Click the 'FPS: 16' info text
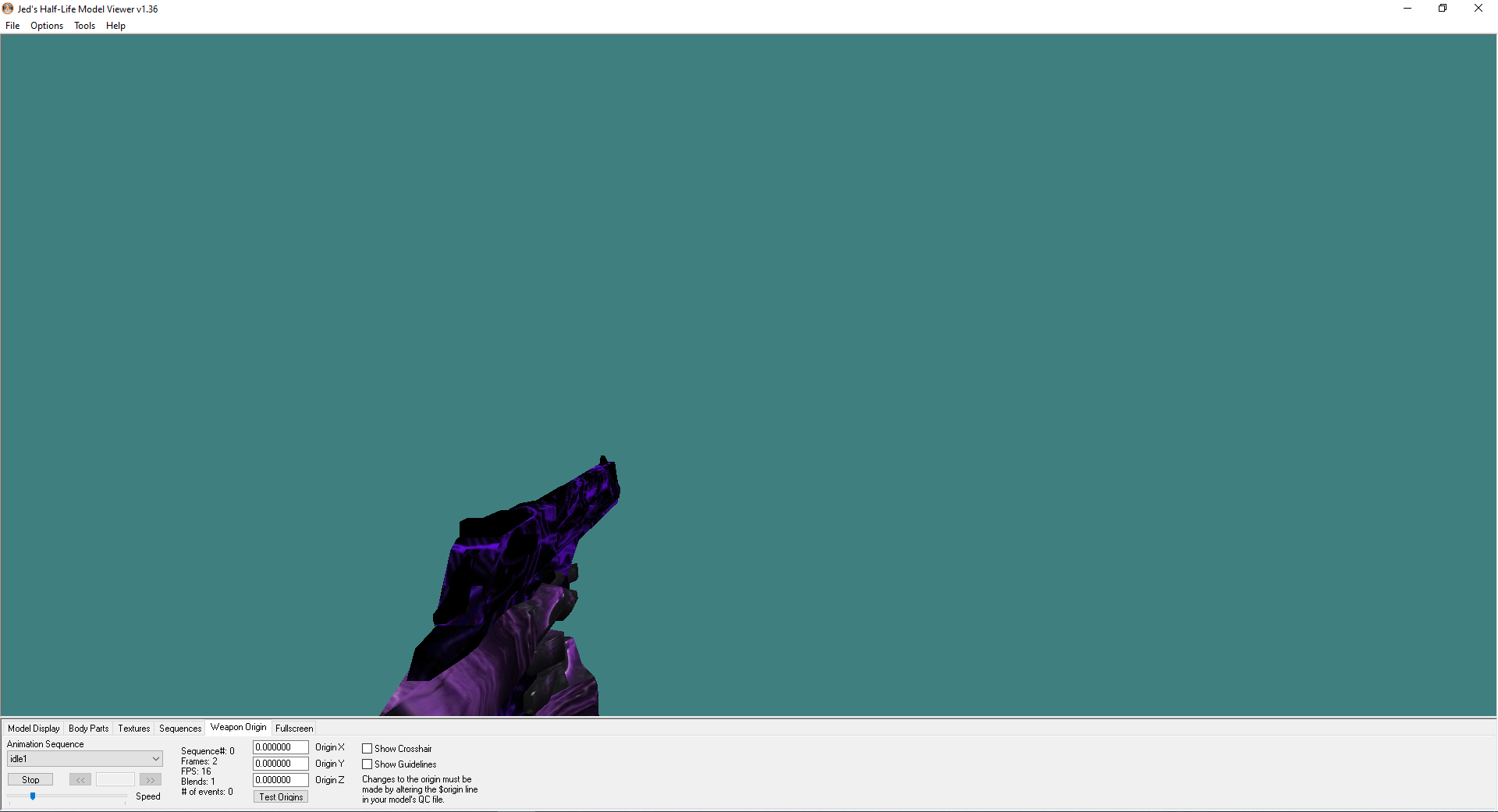Viewport: 1498px width, 812px height. click(196, 771)
